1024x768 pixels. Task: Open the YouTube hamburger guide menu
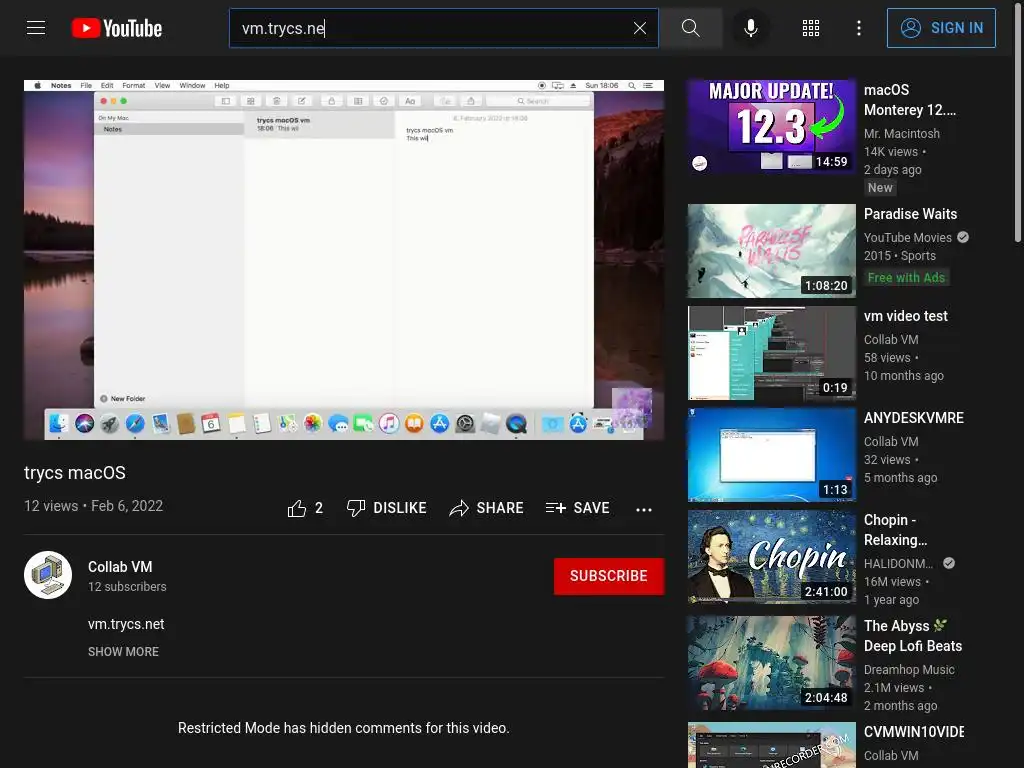point(36,28)
